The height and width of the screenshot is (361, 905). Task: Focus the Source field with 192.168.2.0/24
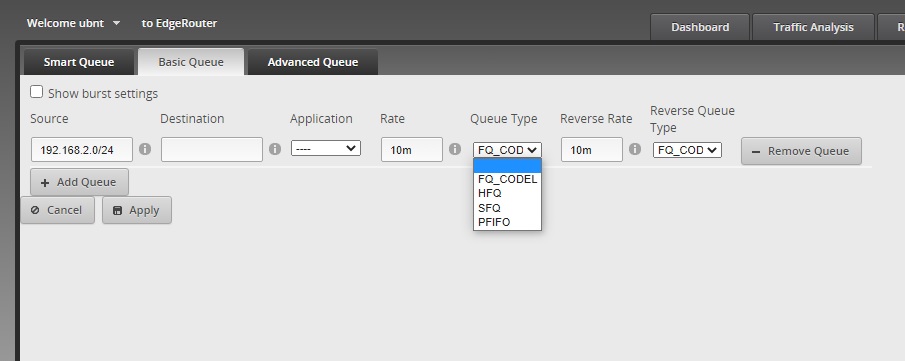(82, 150)
